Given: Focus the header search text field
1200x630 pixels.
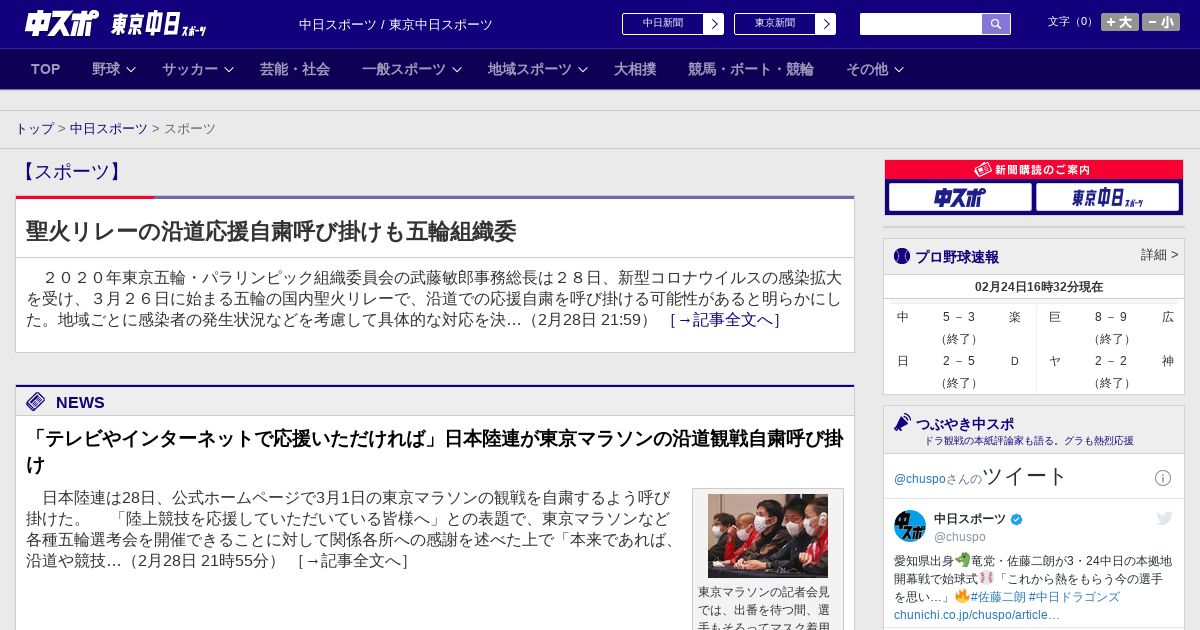Looking at the screenshot, I should (921, 24).
